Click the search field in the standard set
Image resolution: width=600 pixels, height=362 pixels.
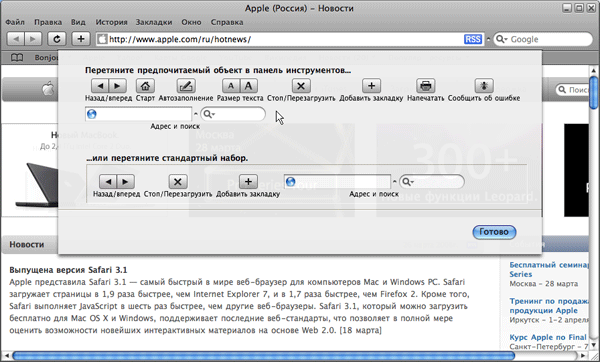pos(432,182)
